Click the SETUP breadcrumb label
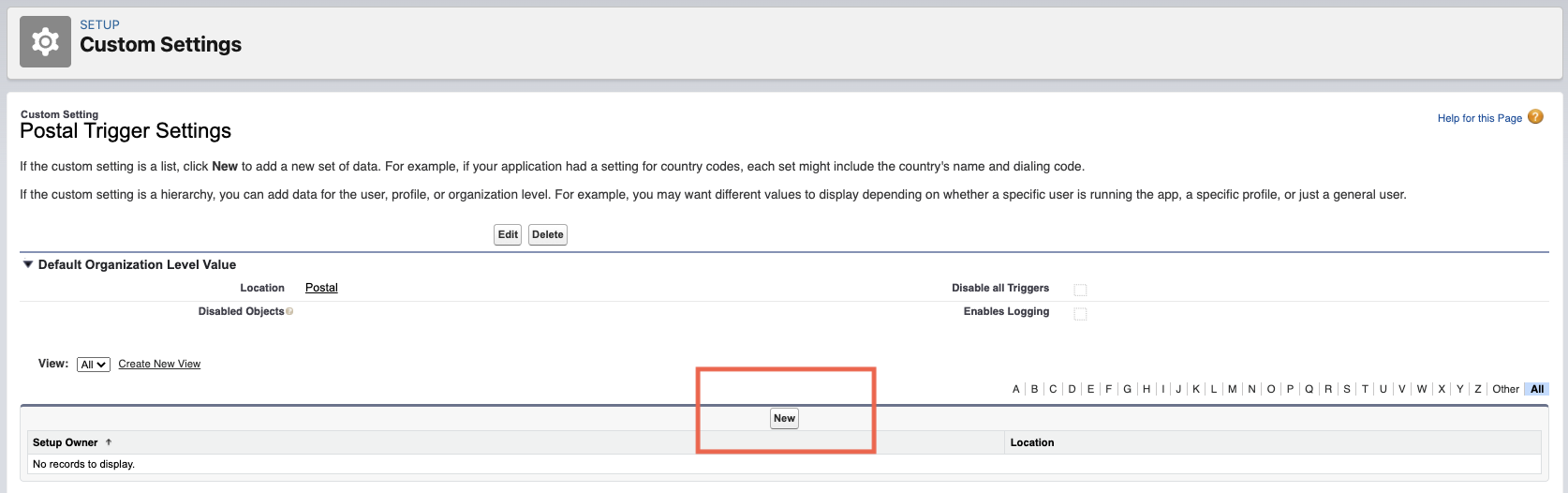Image resolution: width=1568 pixels, height=493 pixels. pyautogui.click(x=99, y=24)
